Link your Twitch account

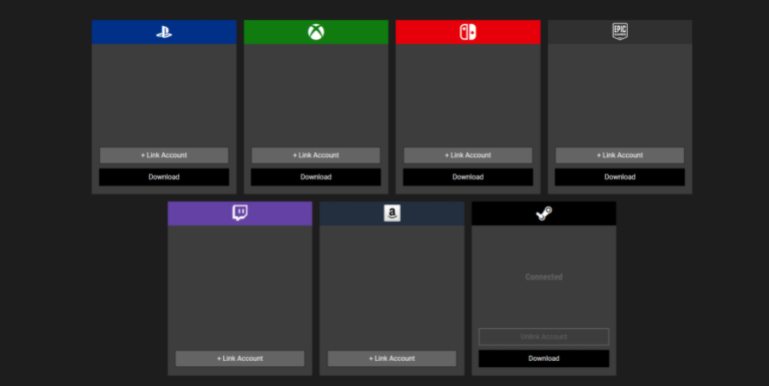(240, 359)
